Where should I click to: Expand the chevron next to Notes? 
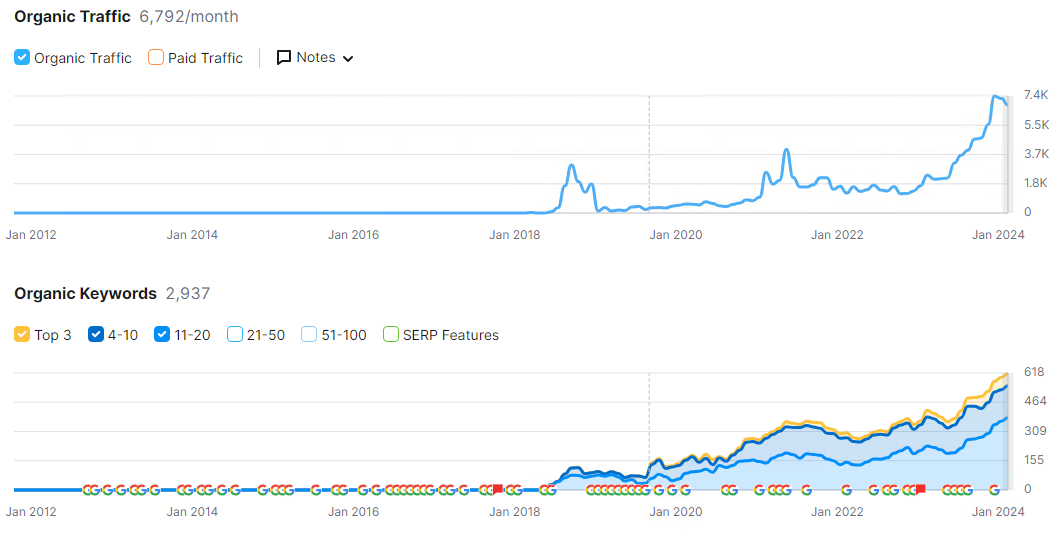point(348,59)
